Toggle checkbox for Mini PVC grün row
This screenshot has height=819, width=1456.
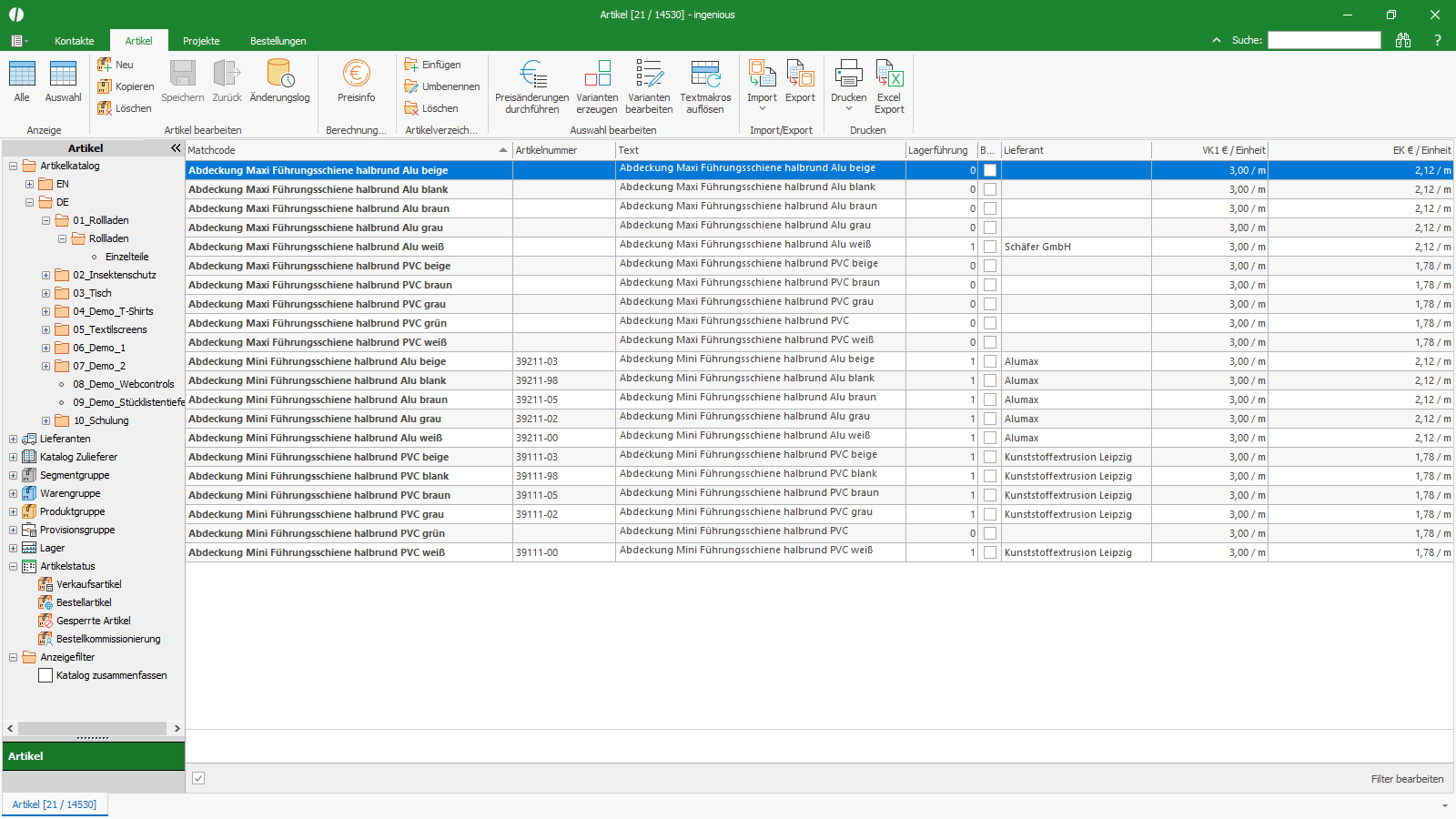tap(990, 533)
